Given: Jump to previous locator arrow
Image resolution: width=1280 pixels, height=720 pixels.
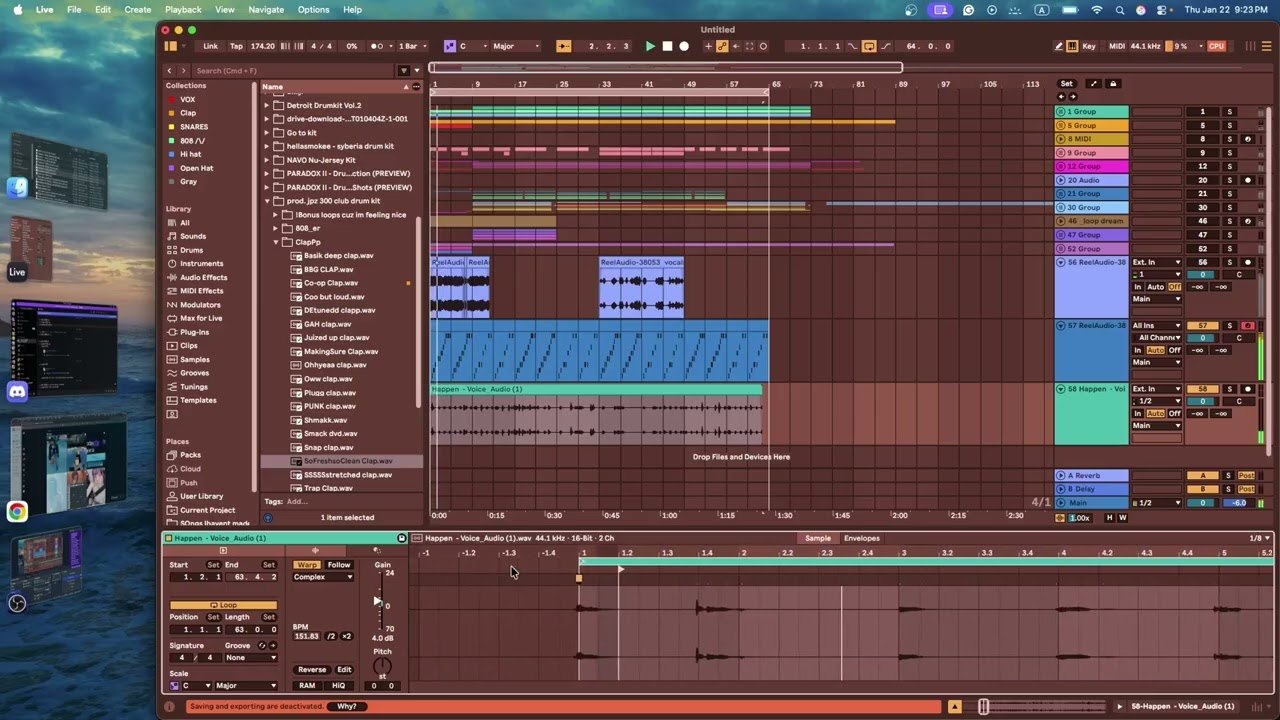Looking at the screenshot, I should tap(1062, 97).
